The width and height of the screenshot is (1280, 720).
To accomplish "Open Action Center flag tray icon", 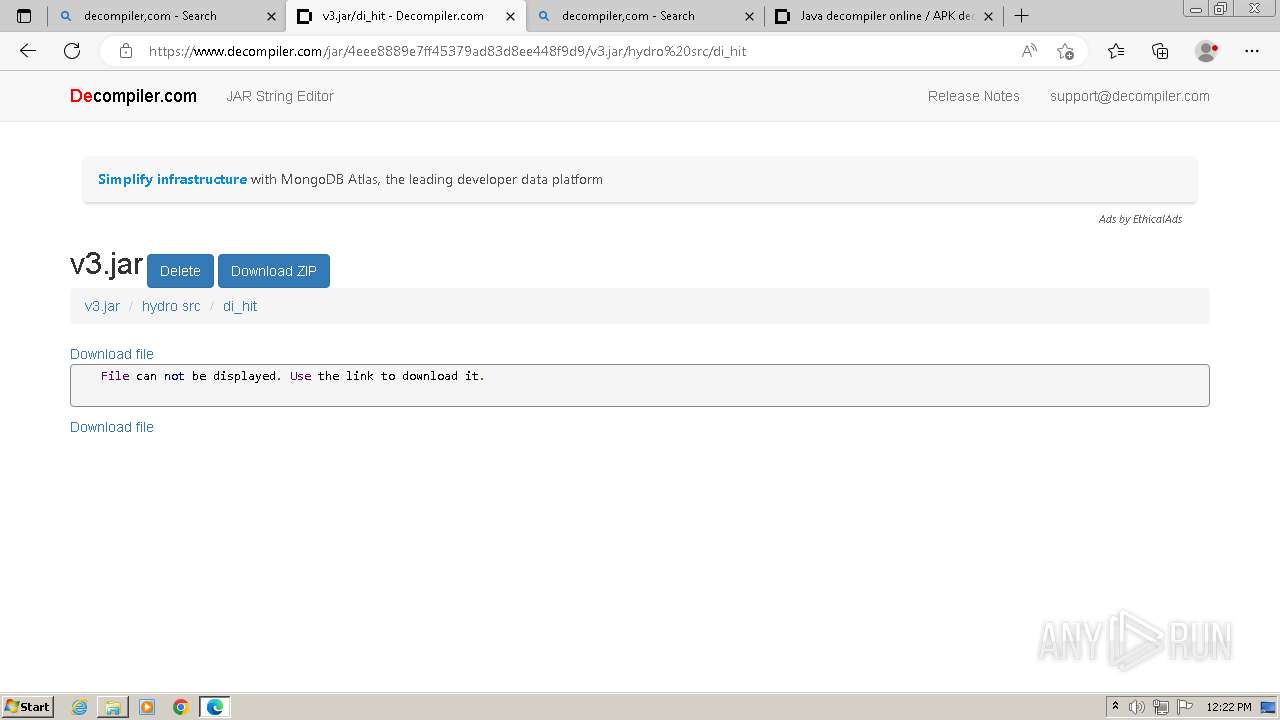I will click(x=1185, y=707).
